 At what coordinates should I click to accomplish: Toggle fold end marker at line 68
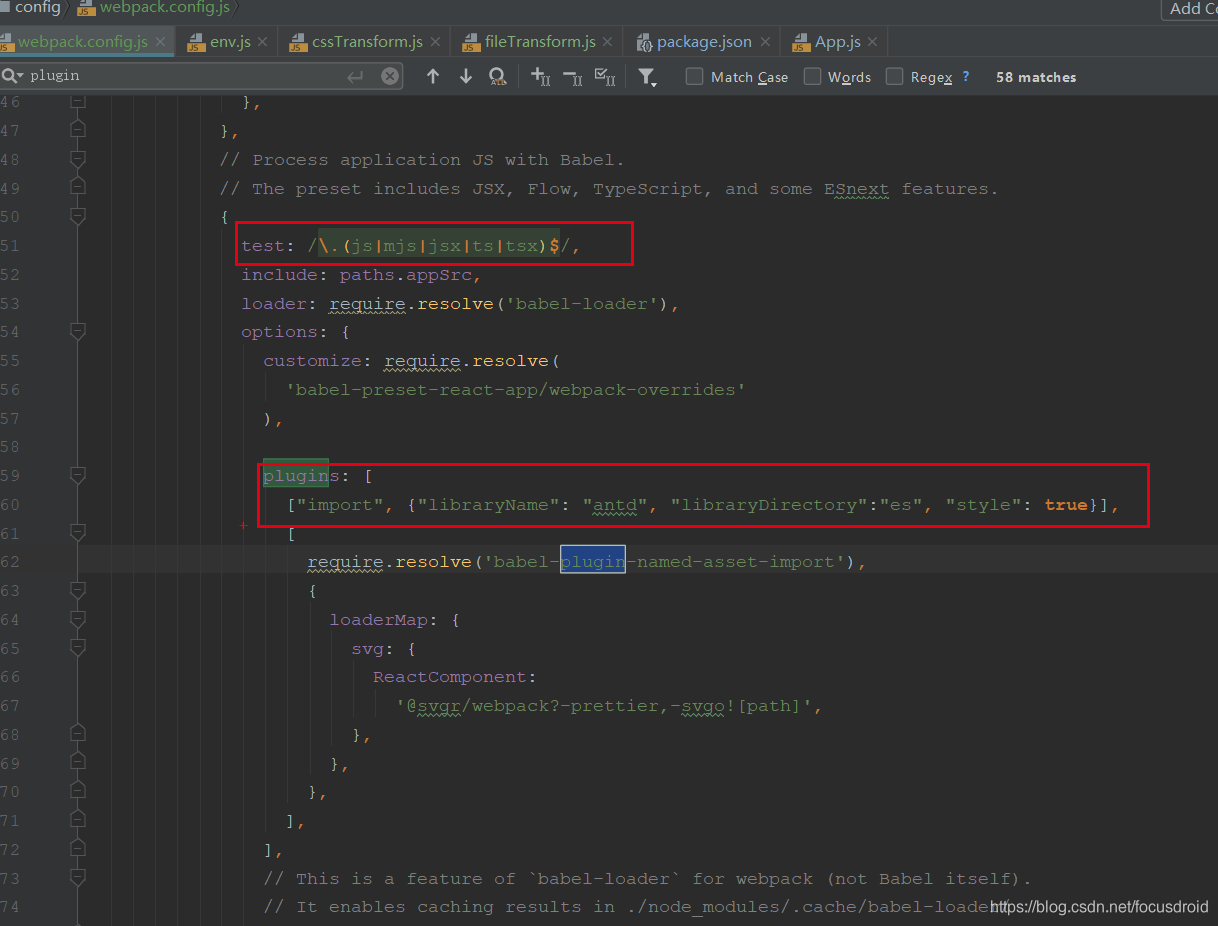[78, 734]
